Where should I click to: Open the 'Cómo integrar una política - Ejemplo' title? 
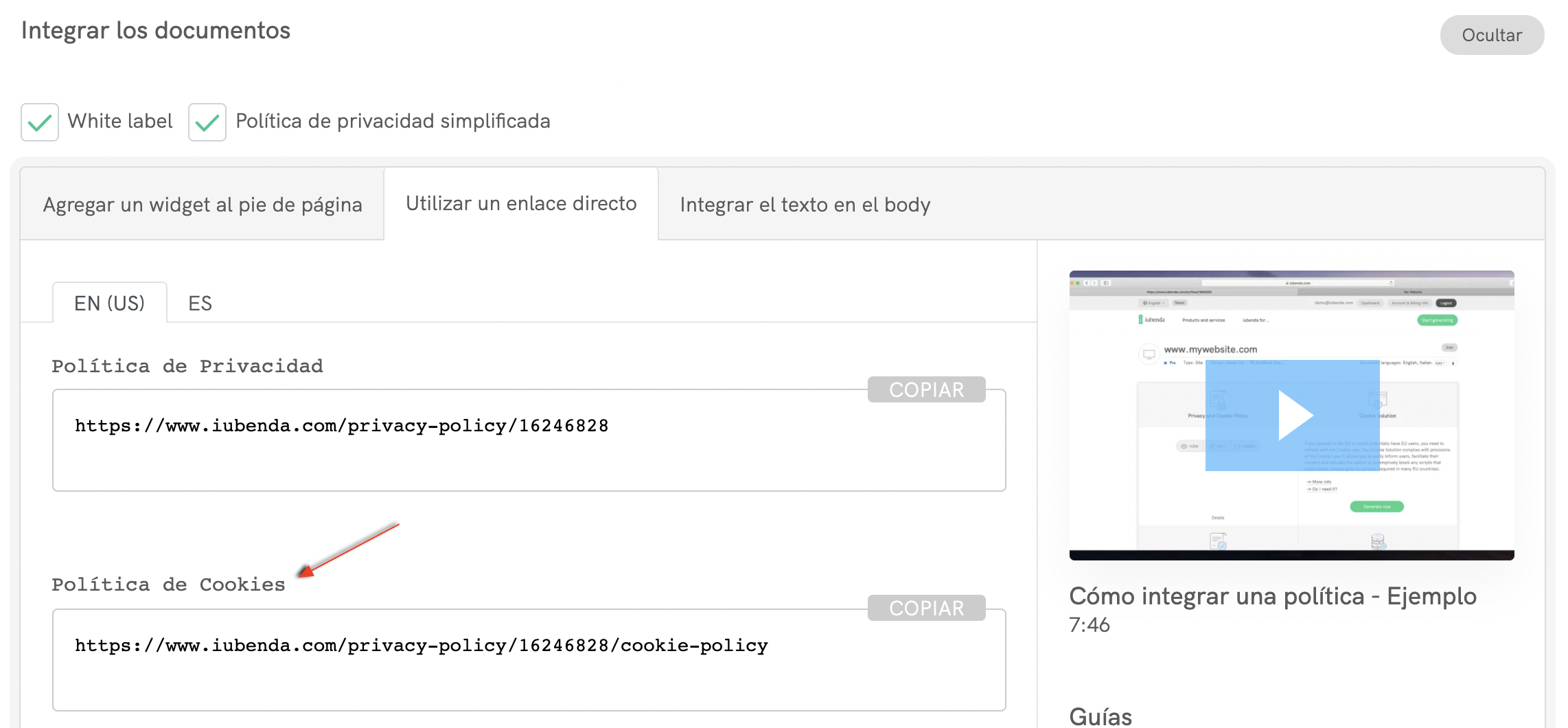point(1272,596)
